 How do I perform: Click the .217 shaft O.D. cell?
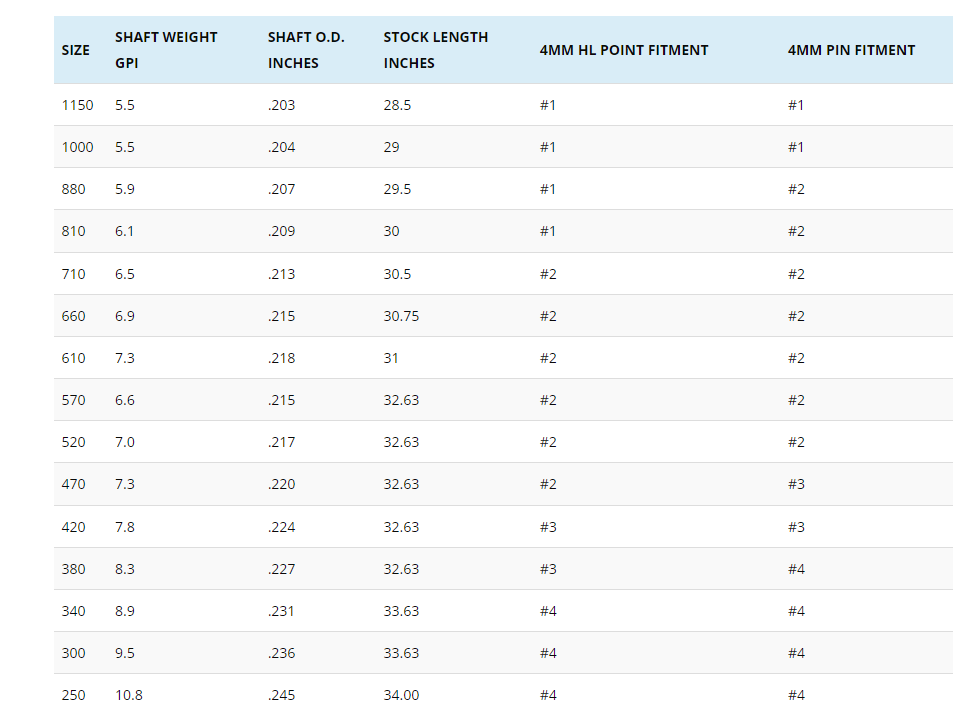tap(282, 442)
